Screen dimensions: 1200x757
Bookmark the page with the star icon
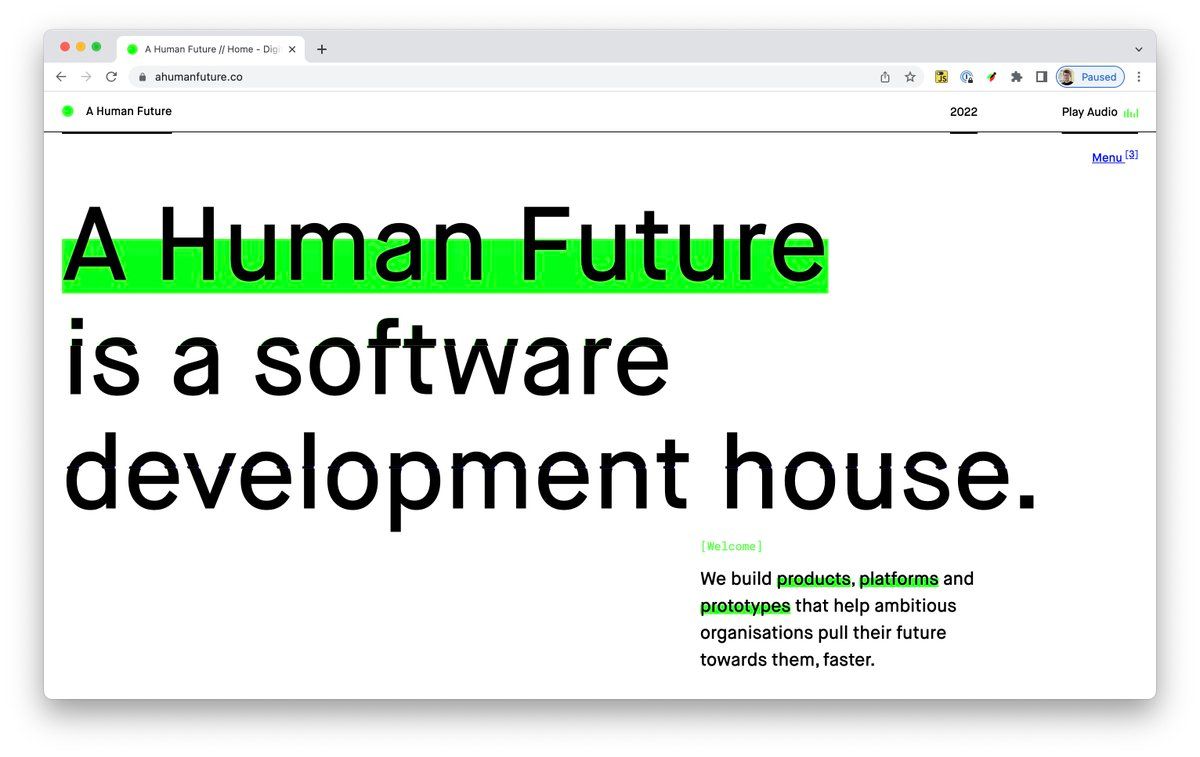(x=908, y=76)
